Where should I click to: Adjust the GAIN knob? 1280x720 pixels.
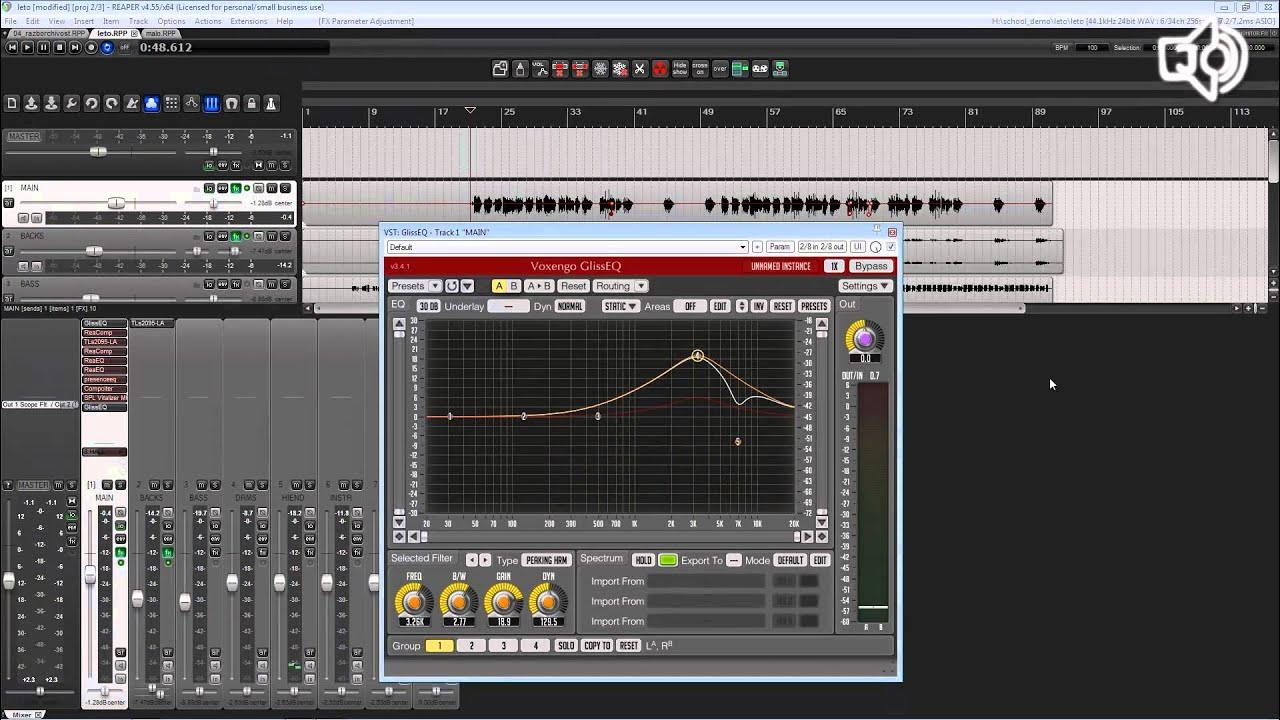tap(503, 600)
